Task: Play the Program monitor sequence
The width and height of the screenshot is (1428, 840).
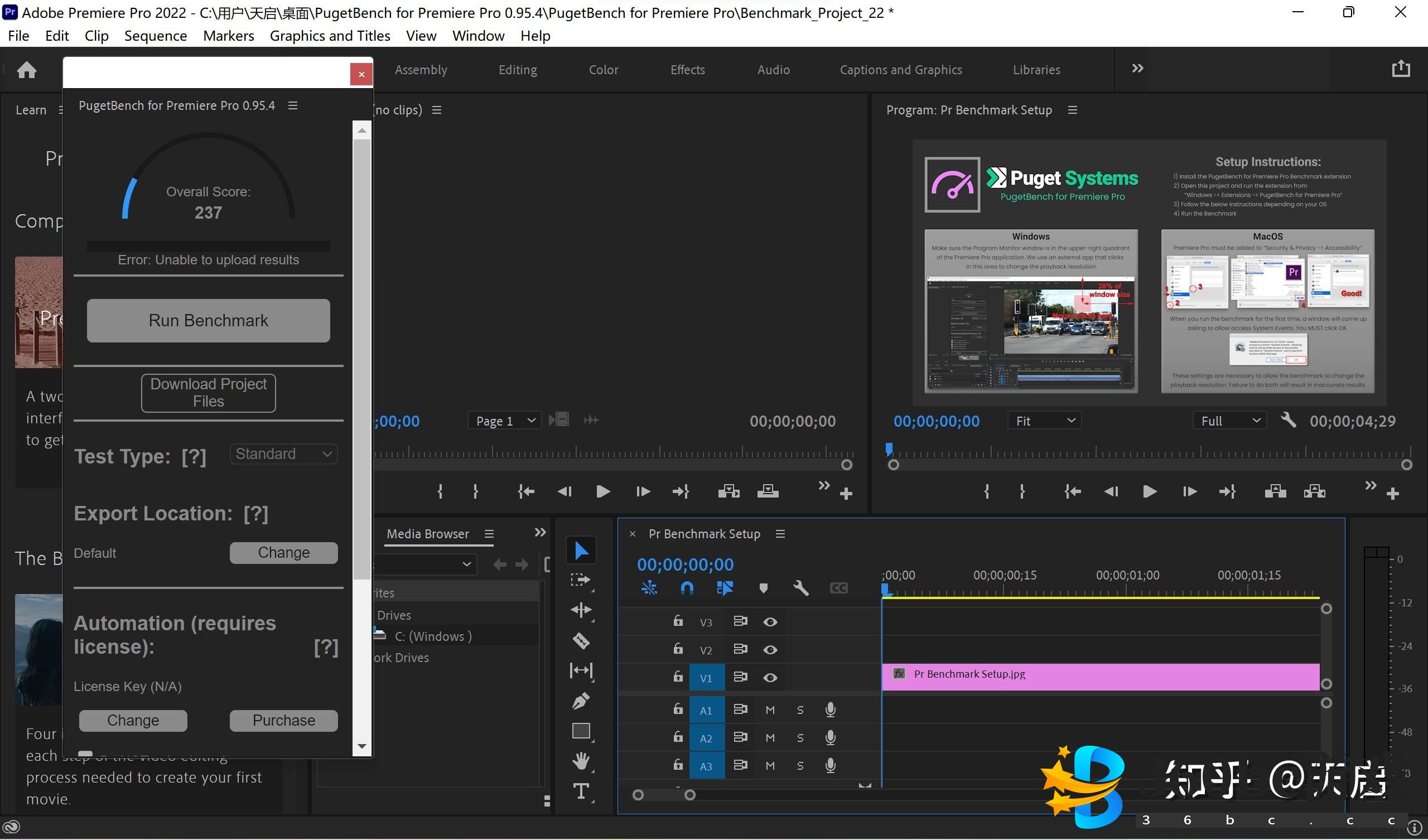Action: click(1149, 491)
